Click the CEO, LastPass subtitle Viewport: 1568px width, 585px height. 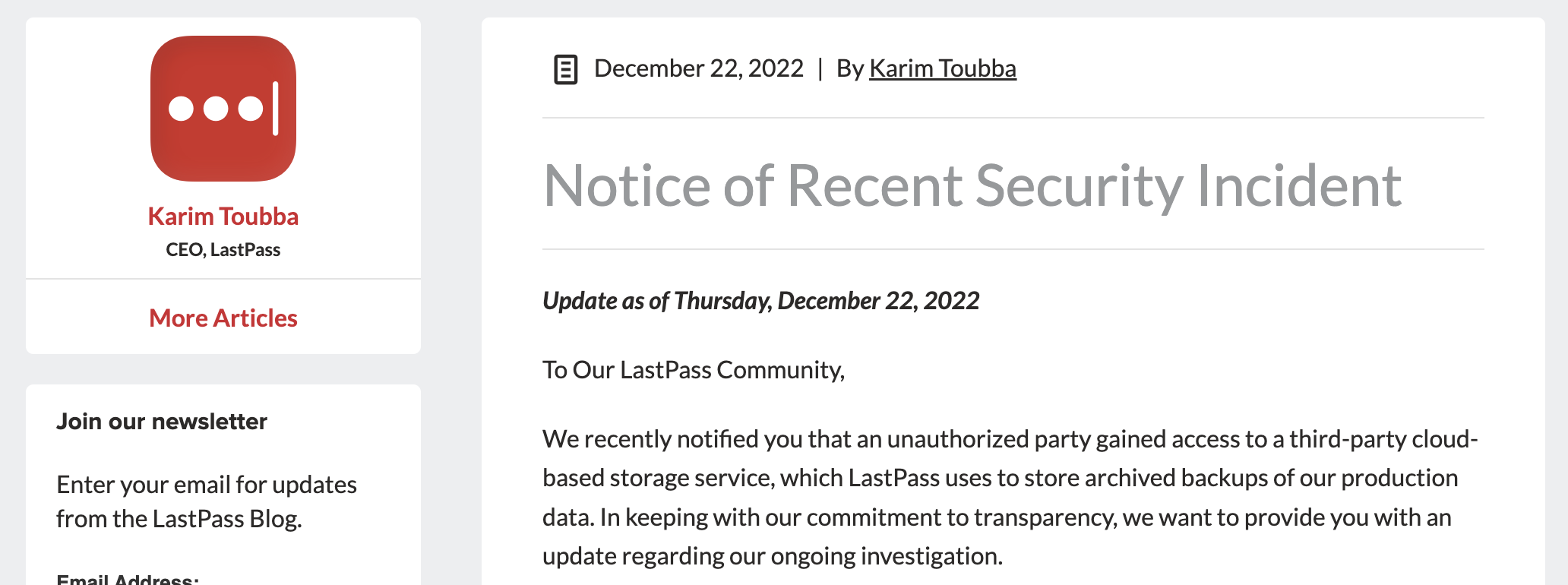(223, 248)
